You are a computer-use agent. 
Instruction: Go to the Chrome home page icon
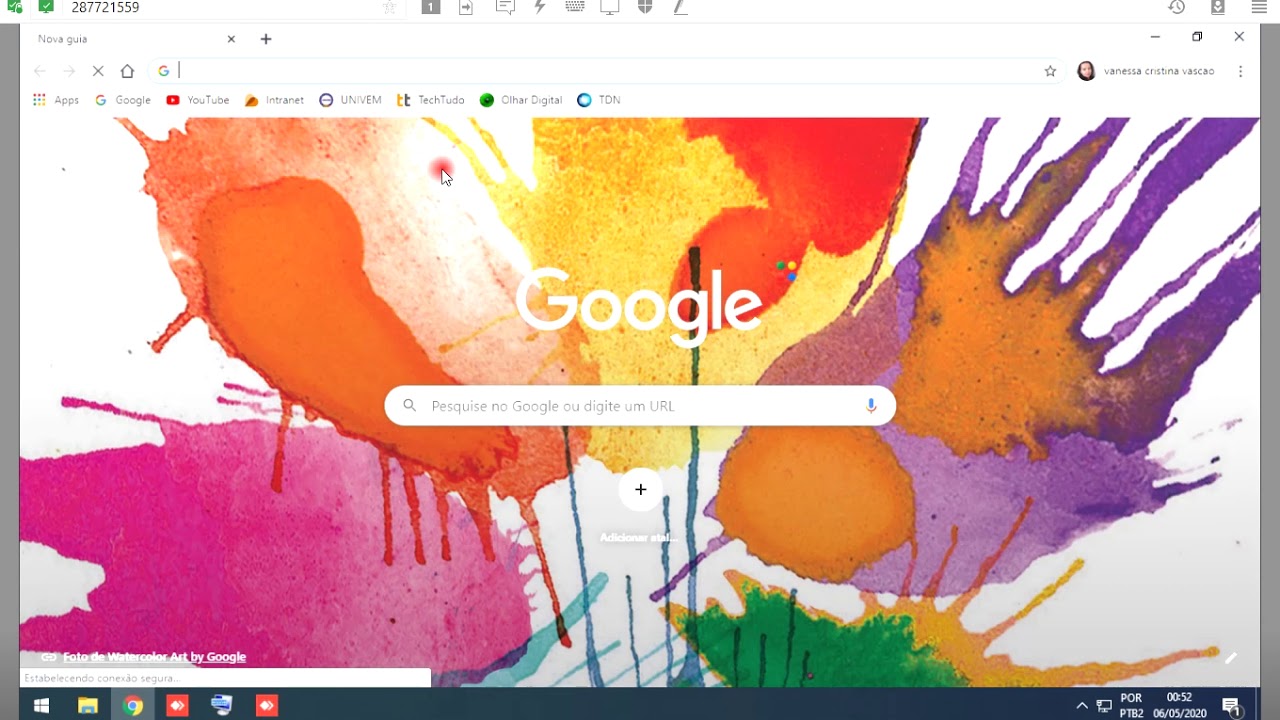(x=127, y=71)
